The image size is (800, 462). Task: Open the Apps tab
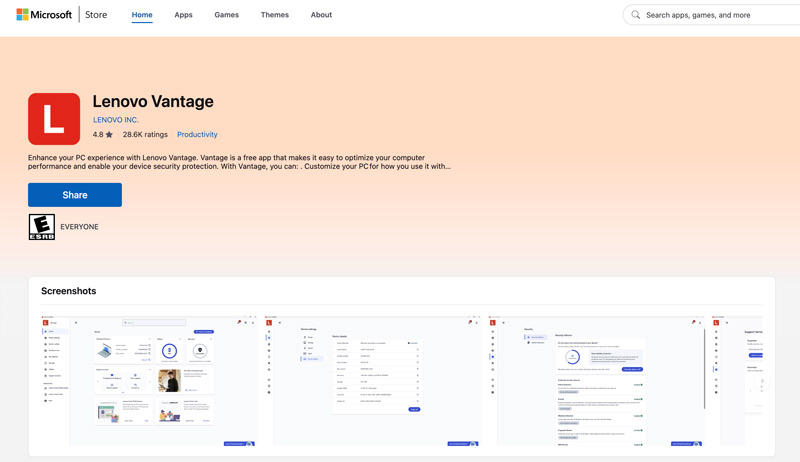[x=183, y=15]
